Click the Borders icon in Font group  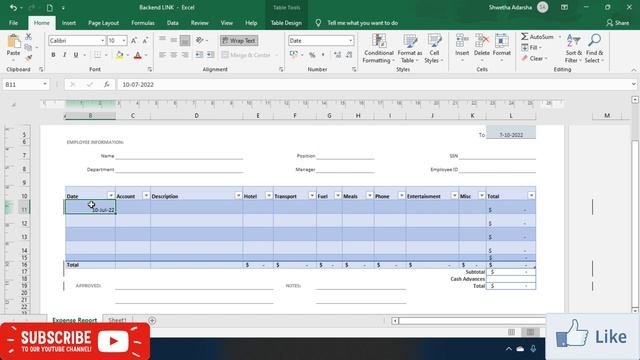tap(98, 55)
